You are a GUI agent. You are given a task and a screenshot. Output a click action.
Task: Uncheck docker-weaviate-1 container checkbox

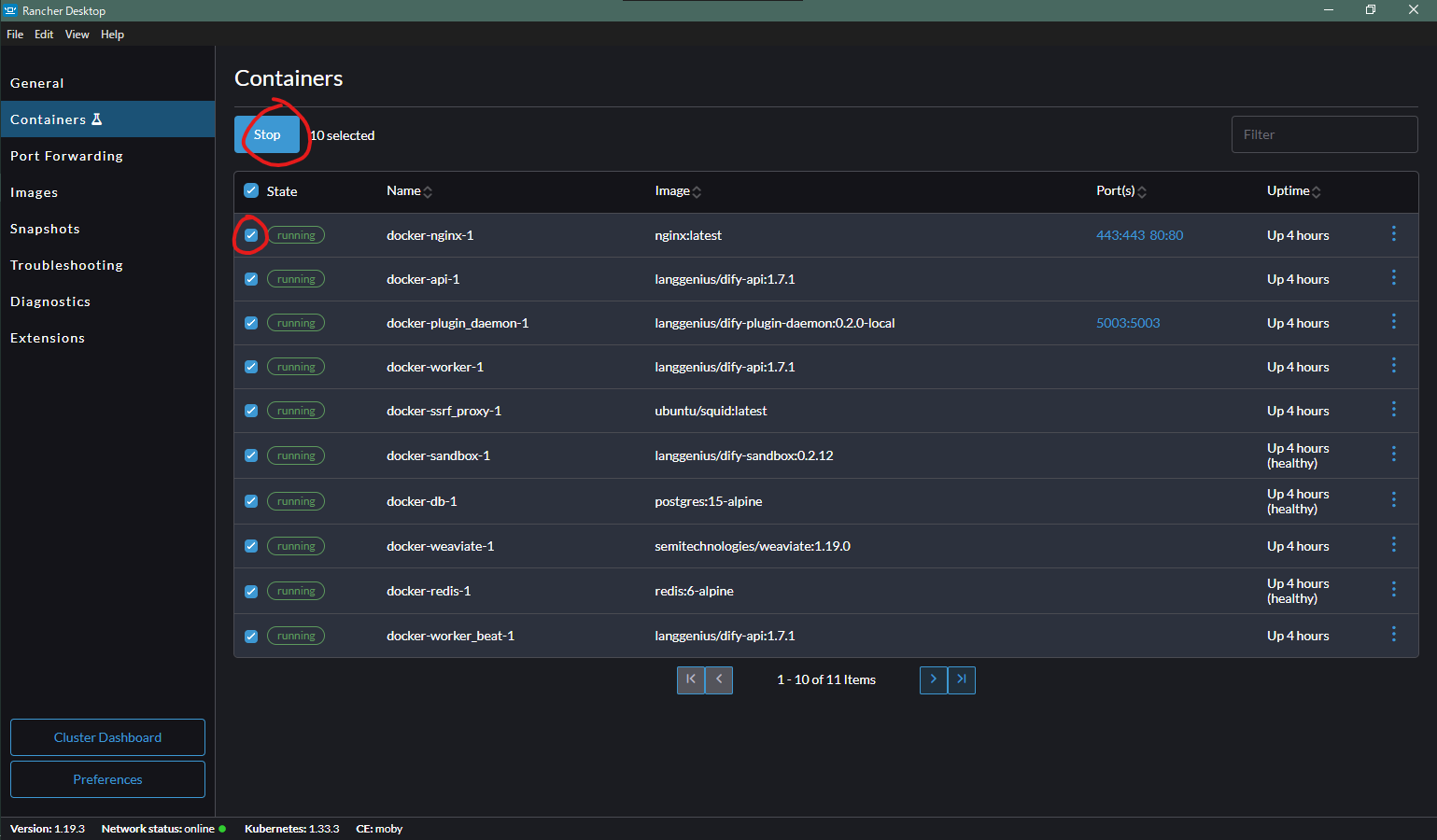[251, 546]
